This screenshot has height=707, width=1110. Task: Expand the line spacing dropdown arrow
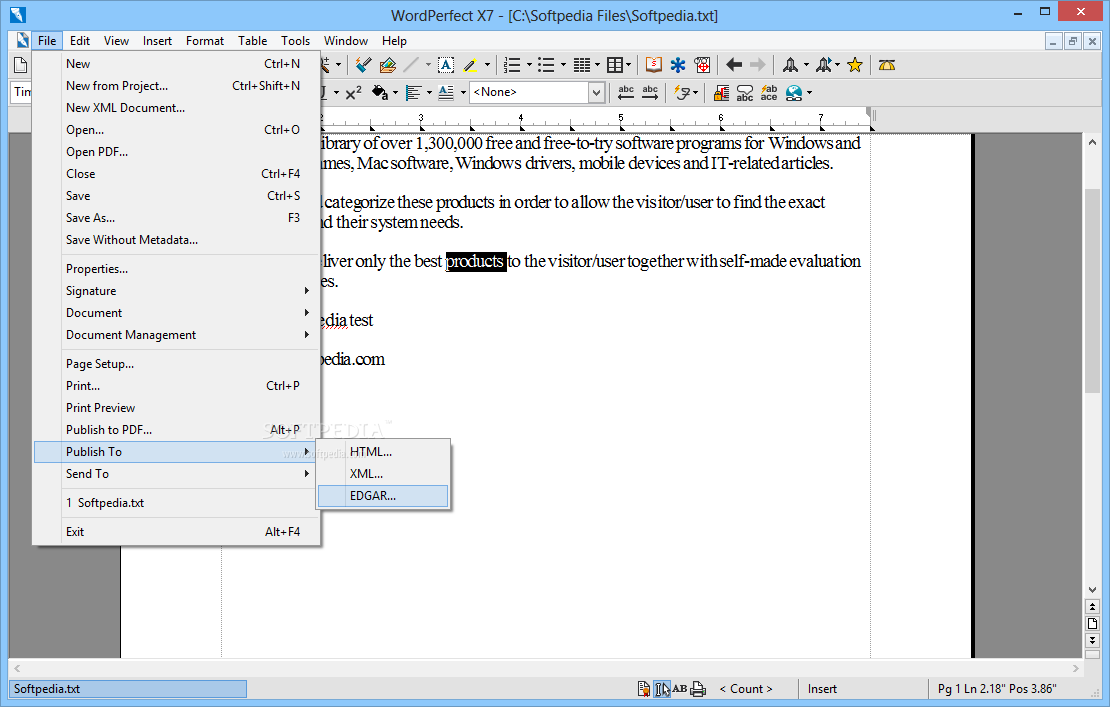point(463,93)
